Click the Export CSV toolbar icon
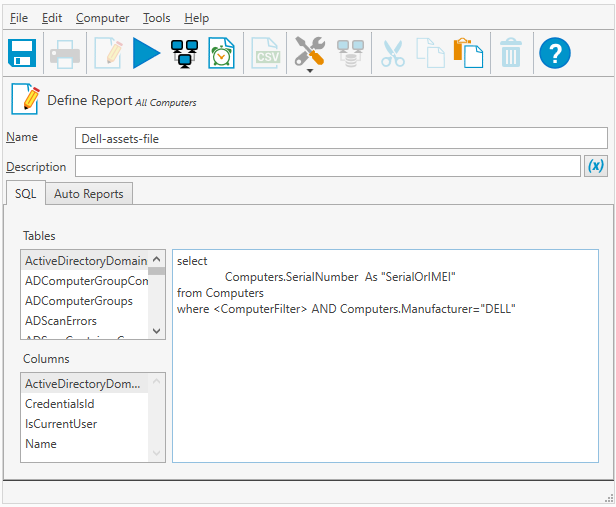Image resolution: width=616 pixels, height=507 pixels. pyautogui.click(x=266, y=53)
